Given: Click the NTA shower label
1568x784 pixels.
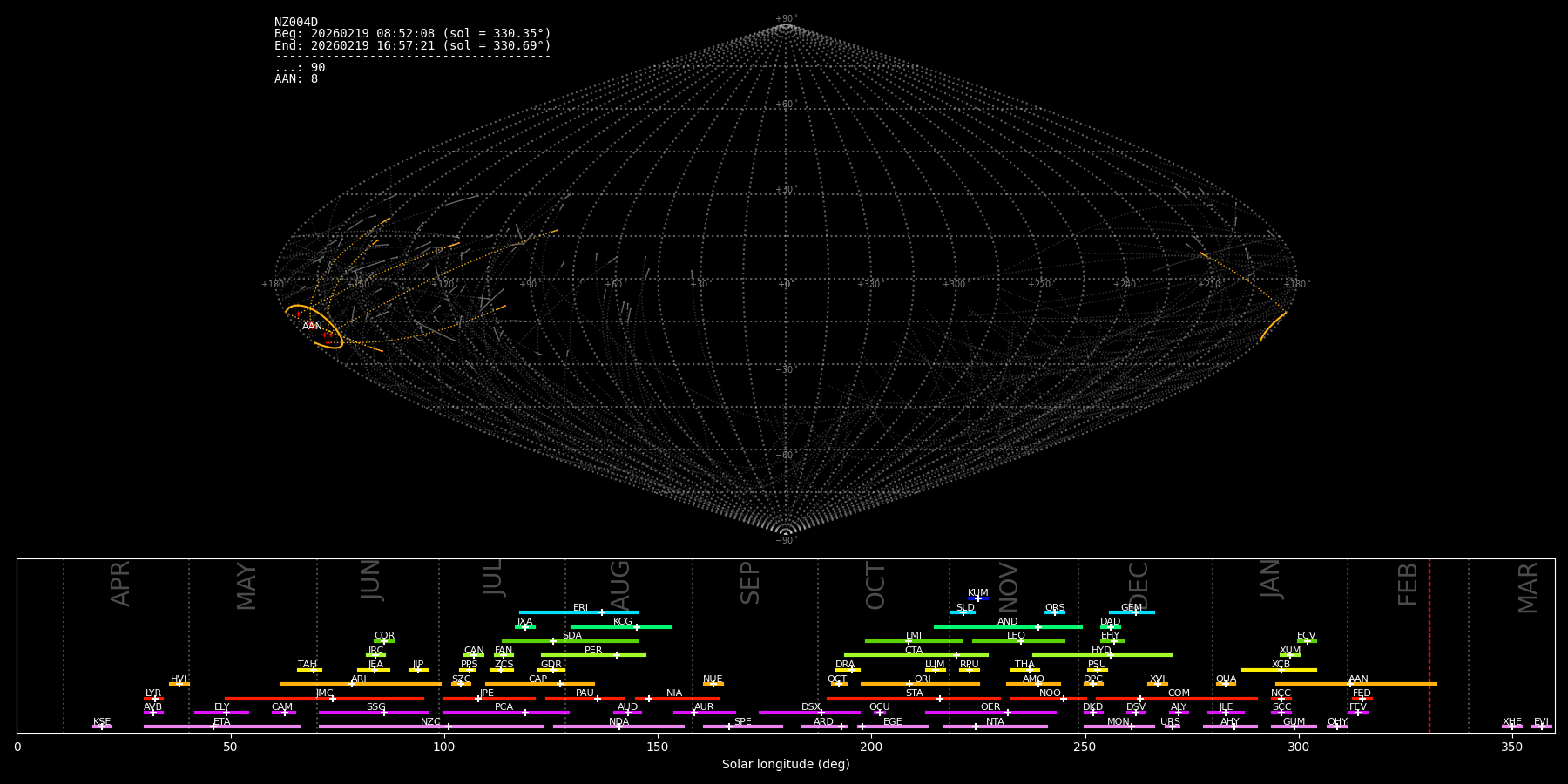Looking at the screenshot, I should (x=995, y=722).
